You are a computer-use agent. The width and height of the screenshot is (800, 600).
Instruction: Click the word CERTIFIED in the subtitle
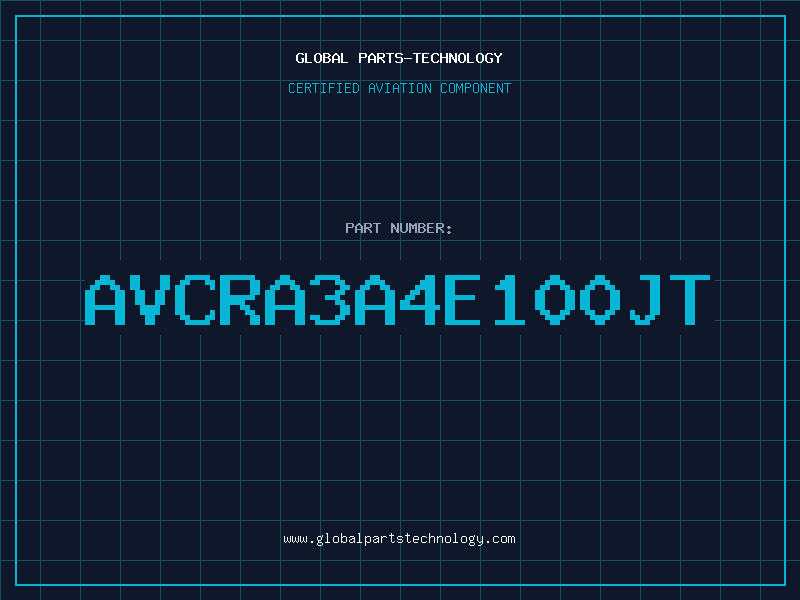pos(323,88)
